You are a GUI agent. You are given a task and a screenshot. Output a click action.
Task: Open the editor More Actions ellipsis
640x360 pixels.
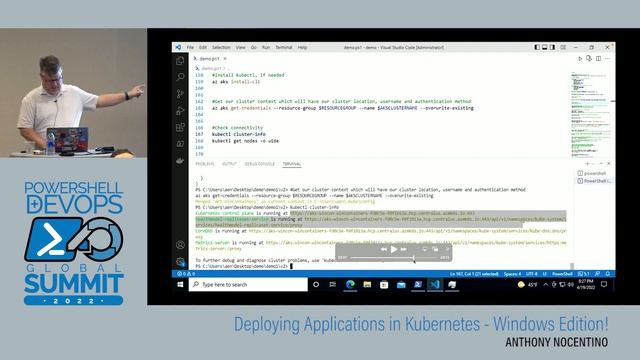click(608, 59)
